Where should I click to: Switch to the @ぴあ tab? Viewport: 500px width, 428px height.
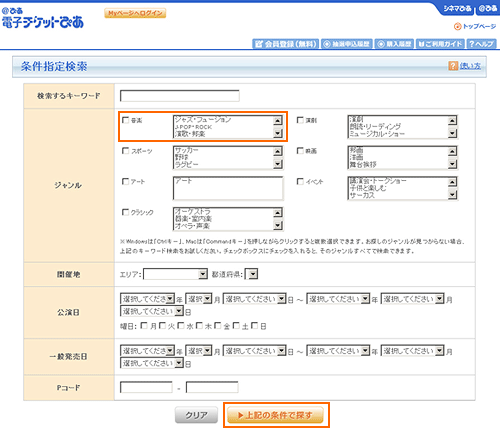tap(487, 9)
